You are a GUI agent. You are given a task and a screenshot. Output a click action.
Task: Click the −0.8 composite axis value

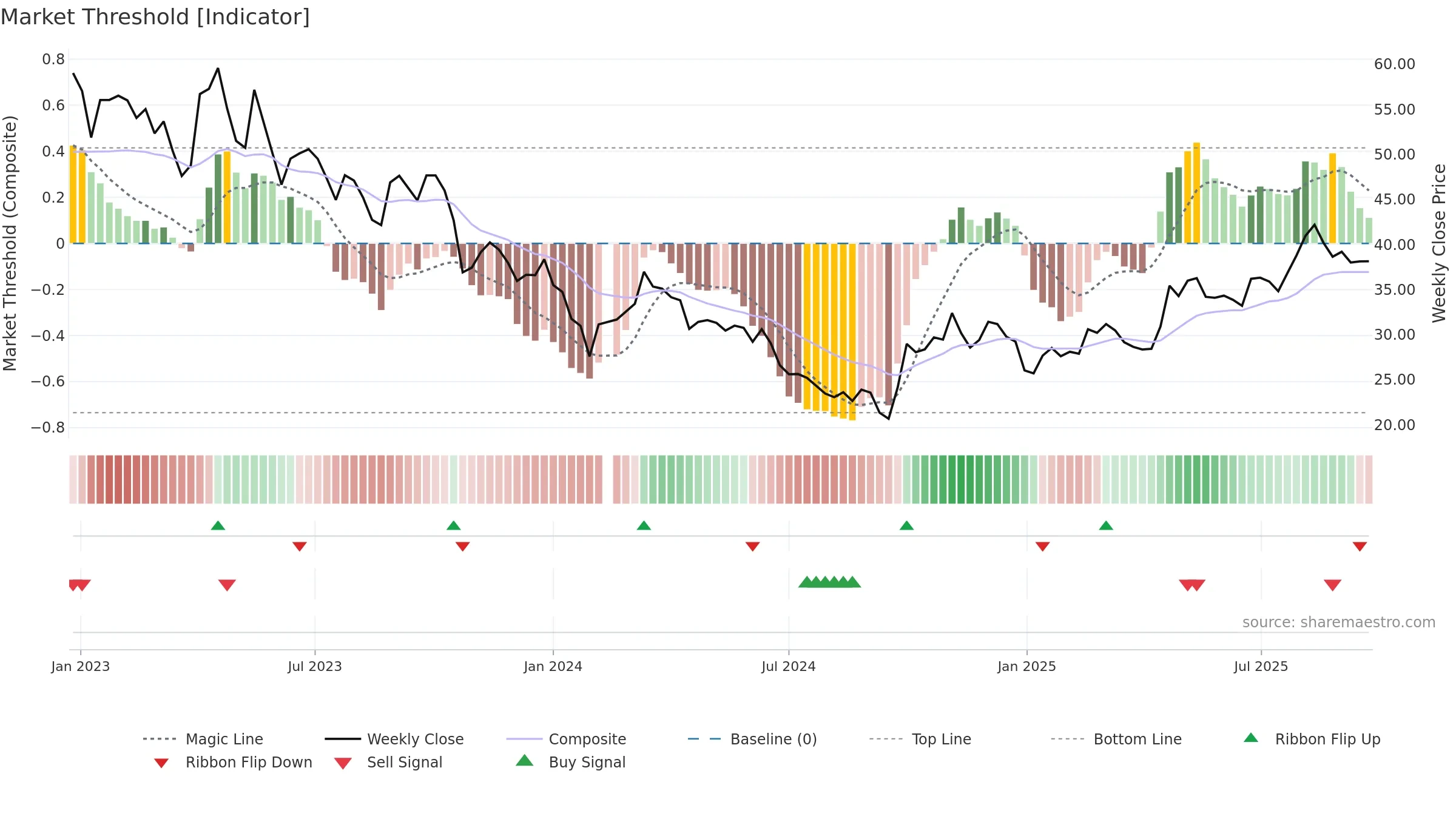click(48, 427)
